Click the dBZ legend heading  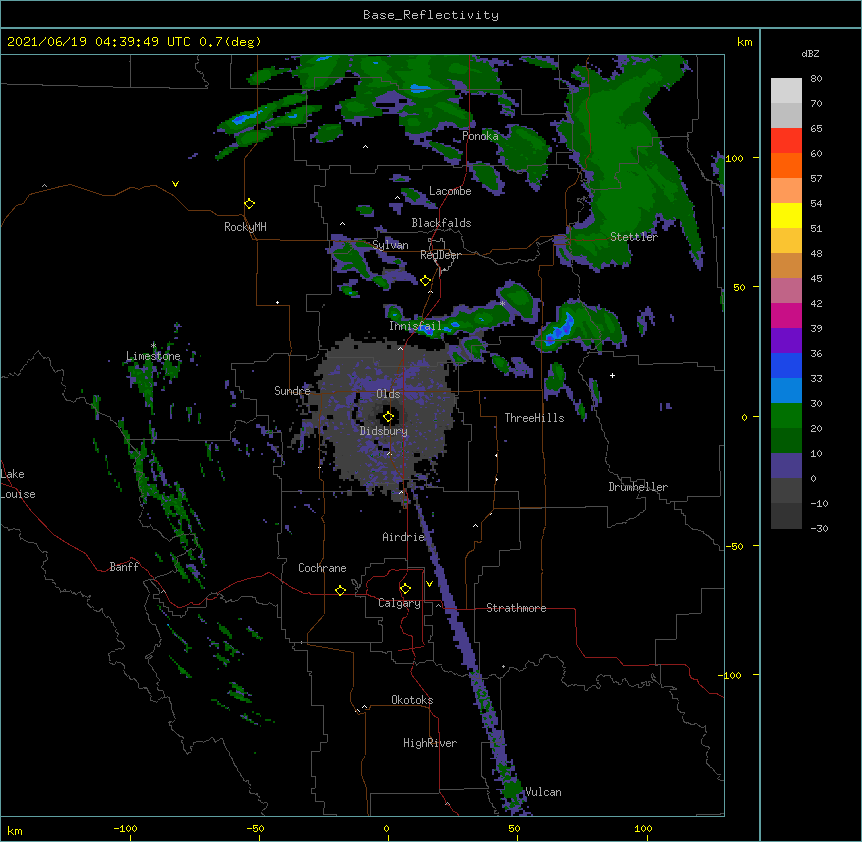coord(810,53)
